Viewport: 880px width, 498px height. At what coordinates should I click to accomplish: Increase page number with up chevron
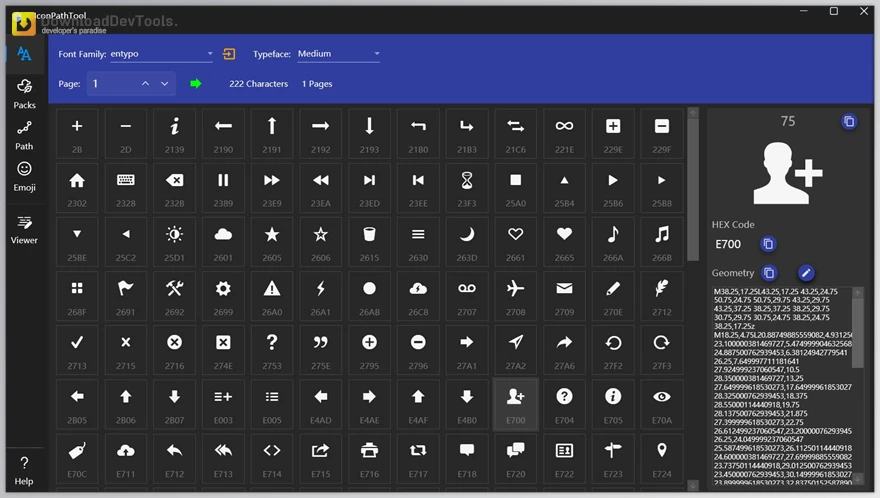tap(145, 84)
